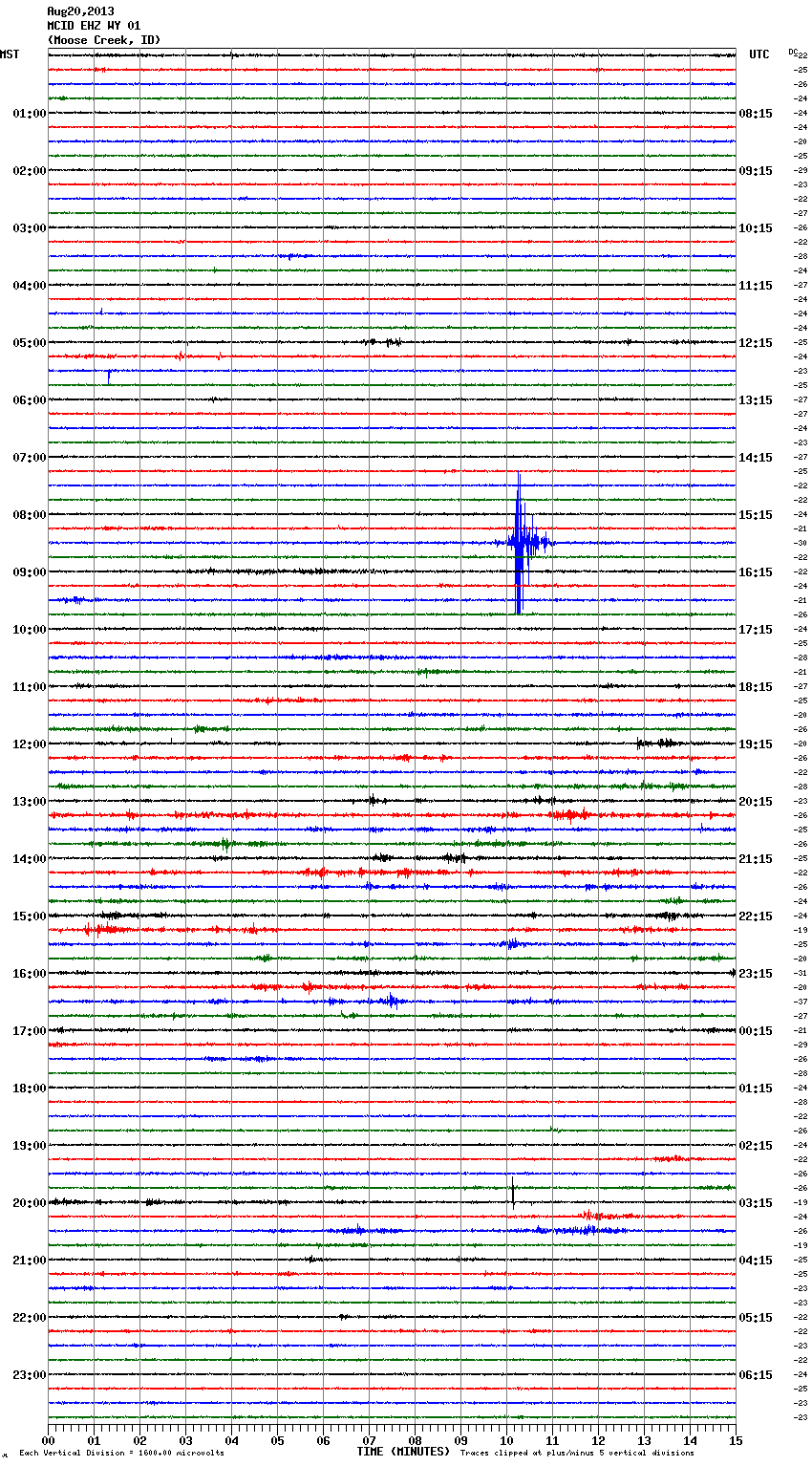This screenshot has height=1466, width=812.
Task: Click the black spike on the 20:00 trace
Action: click(x=513, y=1195)
